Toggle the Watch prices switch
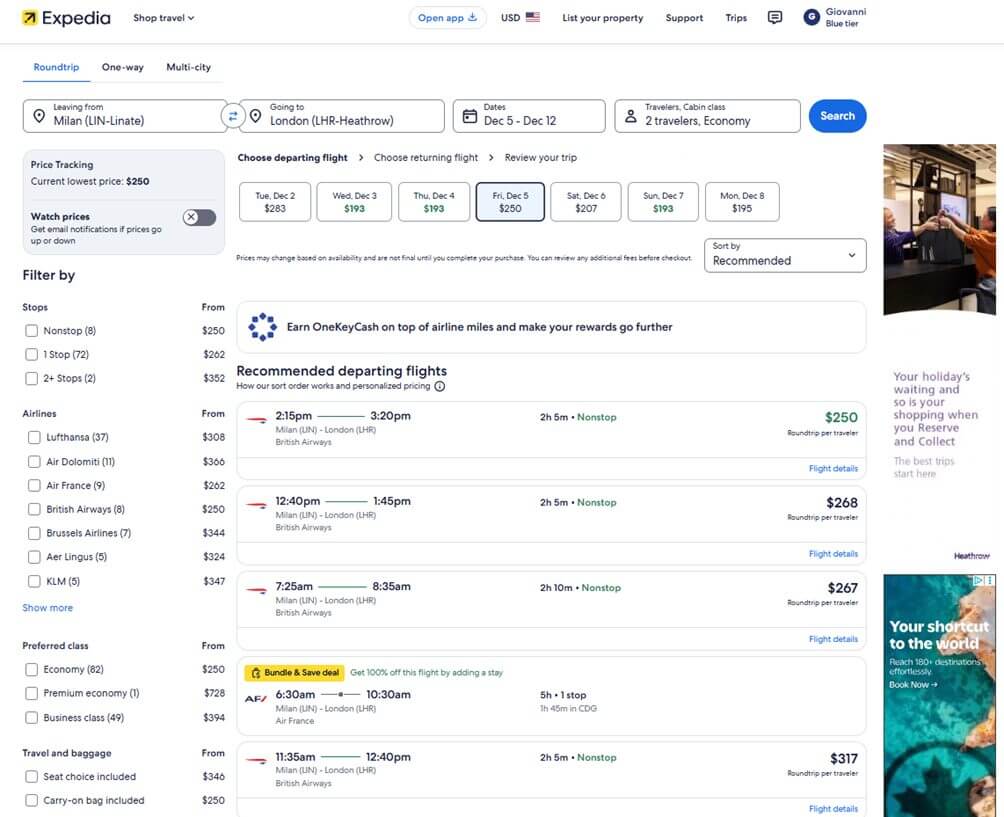 [199, 218]
